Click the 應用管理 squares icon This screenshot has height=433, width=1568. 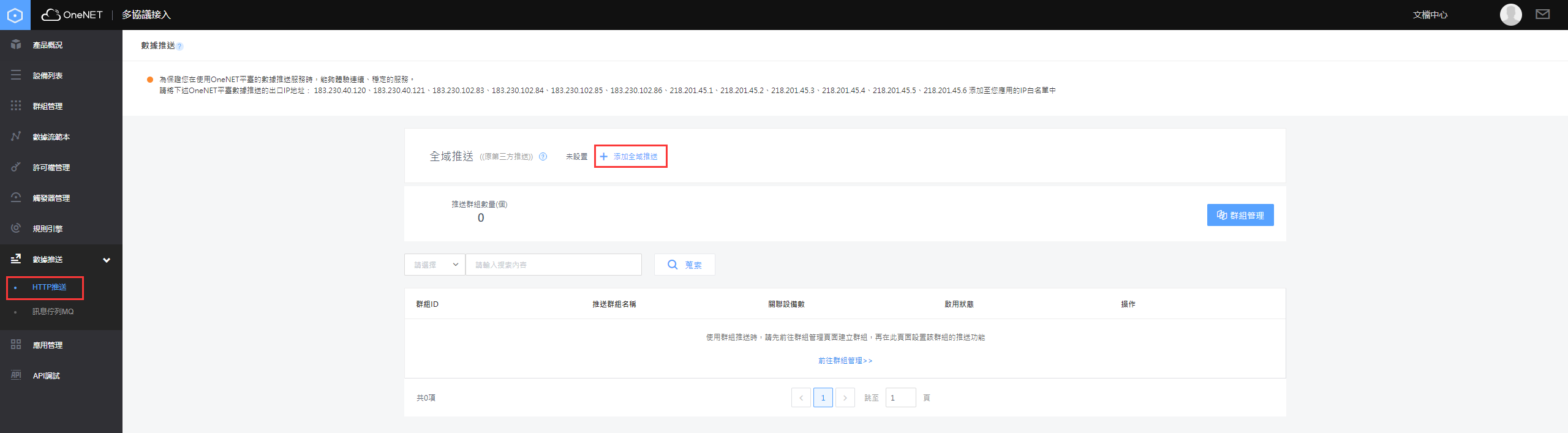(x=16, y=344)
